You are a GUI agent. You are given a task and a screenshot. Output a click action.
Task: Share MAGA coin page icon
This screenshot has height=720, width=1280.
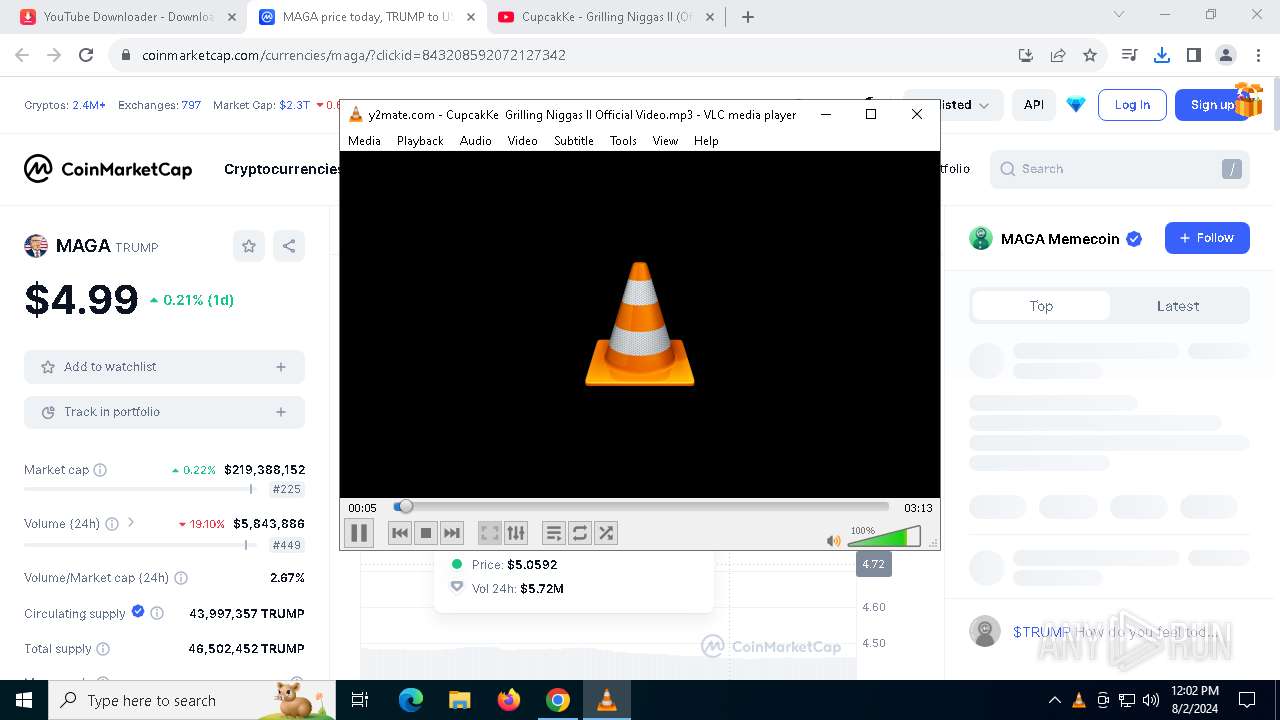289,246
